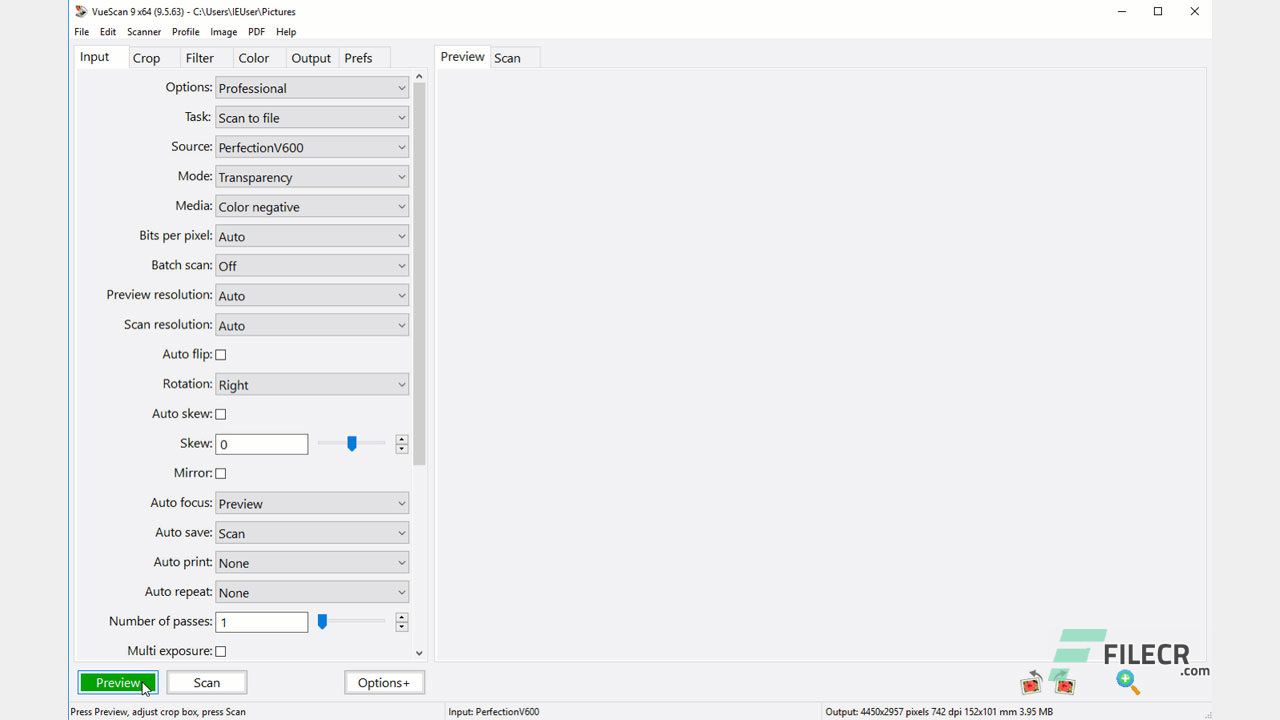
Task: Enable Multi exposure checkbox
Action: click(x=221, y=651)
